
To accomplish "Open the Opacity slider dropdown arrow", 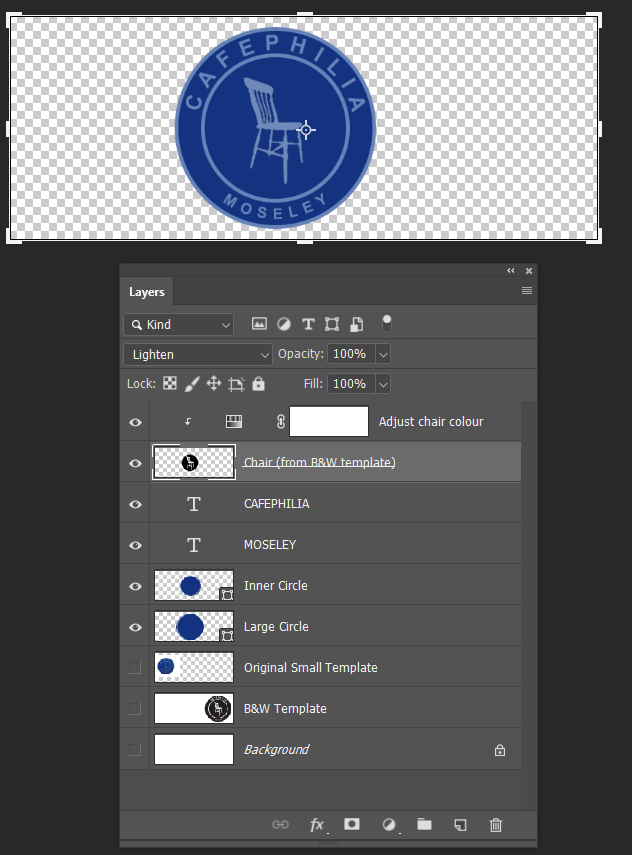I will pos(383,354).
